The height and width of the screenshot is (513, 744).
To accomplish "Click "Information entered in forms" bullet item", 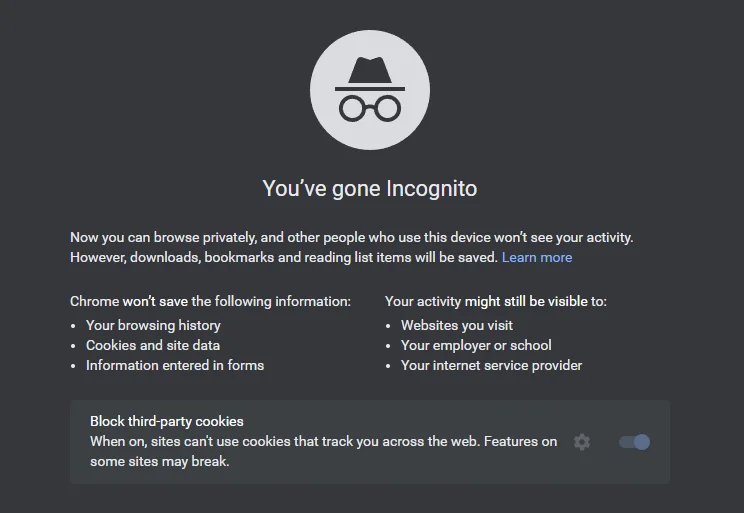I will 175,365.
